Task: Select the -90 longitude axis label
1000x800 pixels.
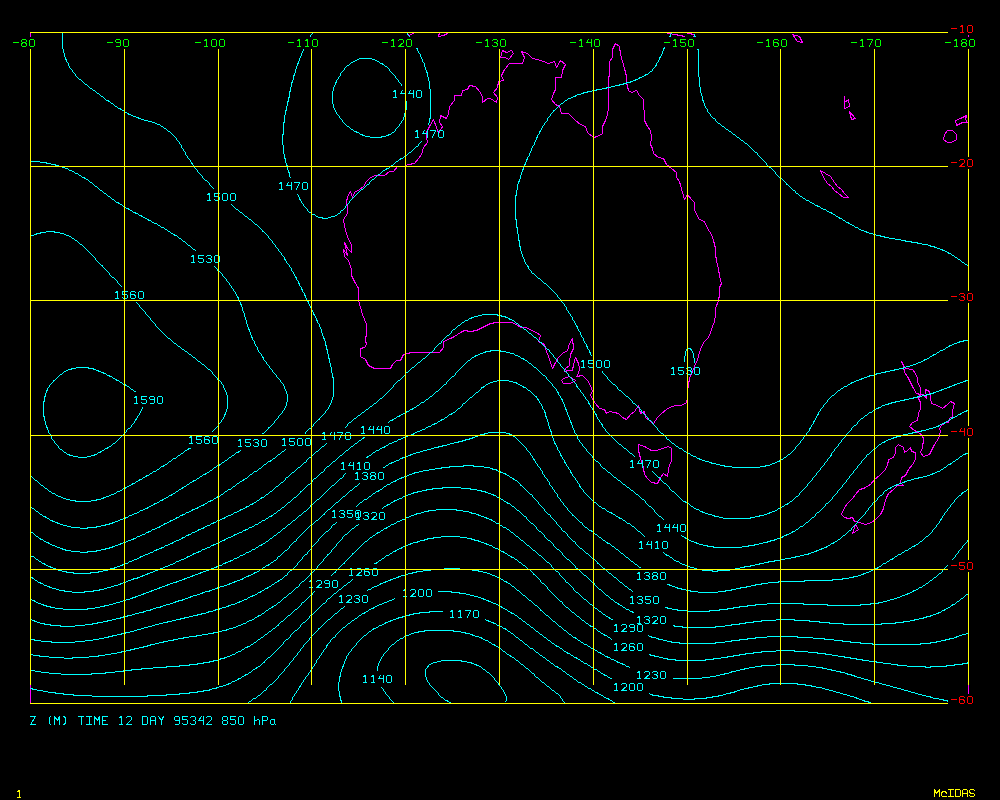Action: 118,43
